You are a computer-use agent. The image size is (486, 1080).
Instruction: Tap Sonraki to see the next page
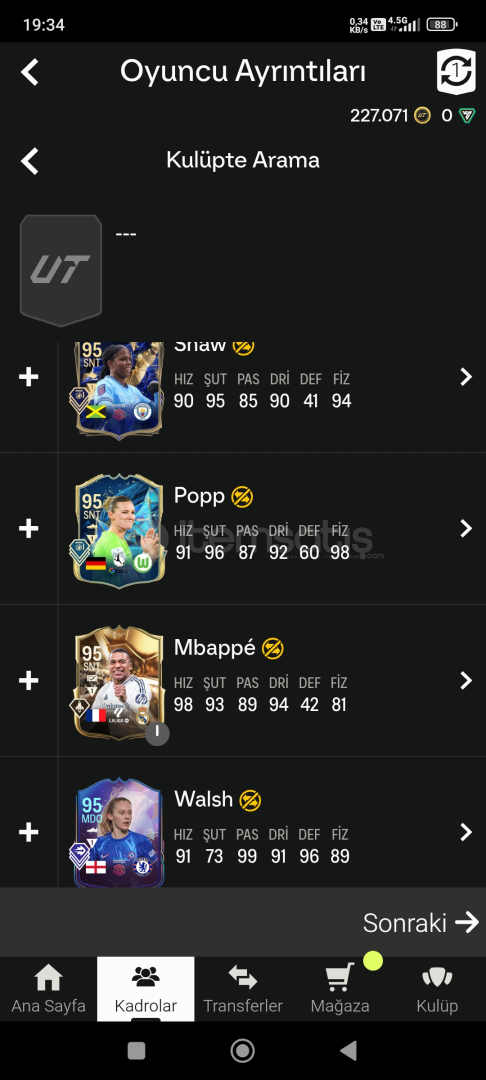pos(421,922)
